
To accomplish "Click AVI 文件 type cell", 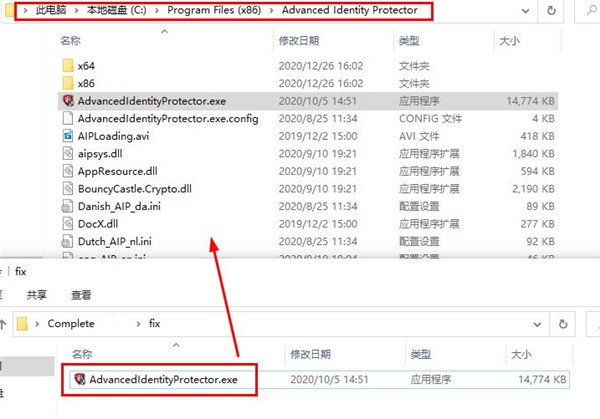I will tap(419, 136).
